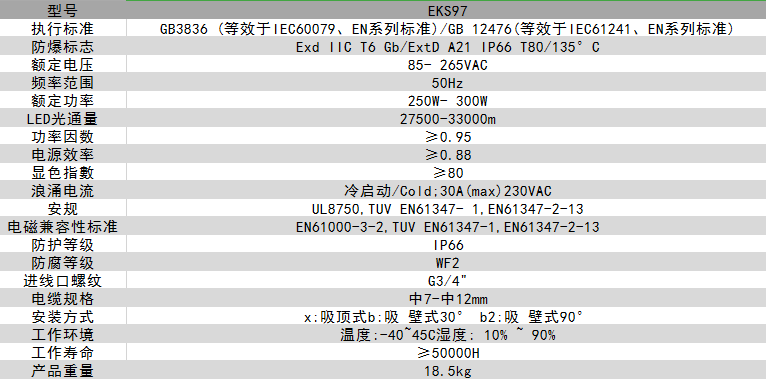
Task: Select the WF2 anti-corrosion grade cell
Action: [x=446, y=263]
